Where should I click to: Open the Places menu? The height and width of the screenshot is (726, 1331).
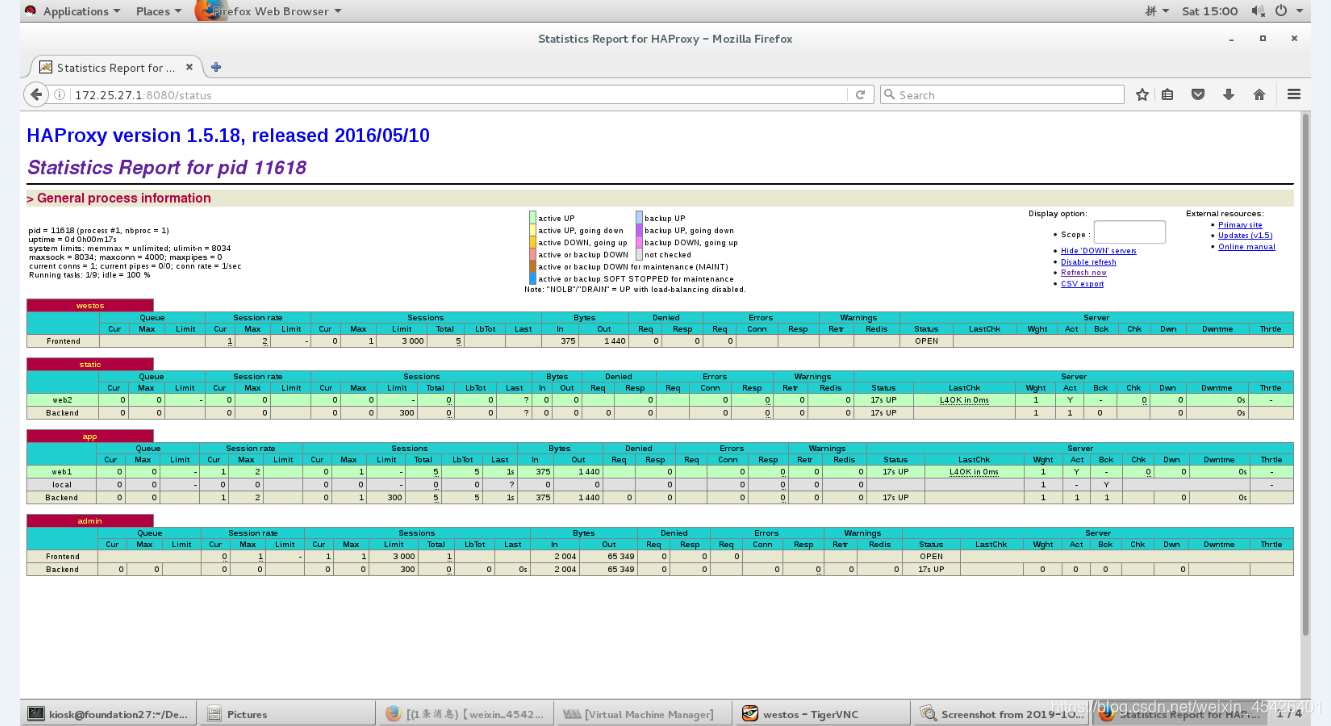[158, 11]
